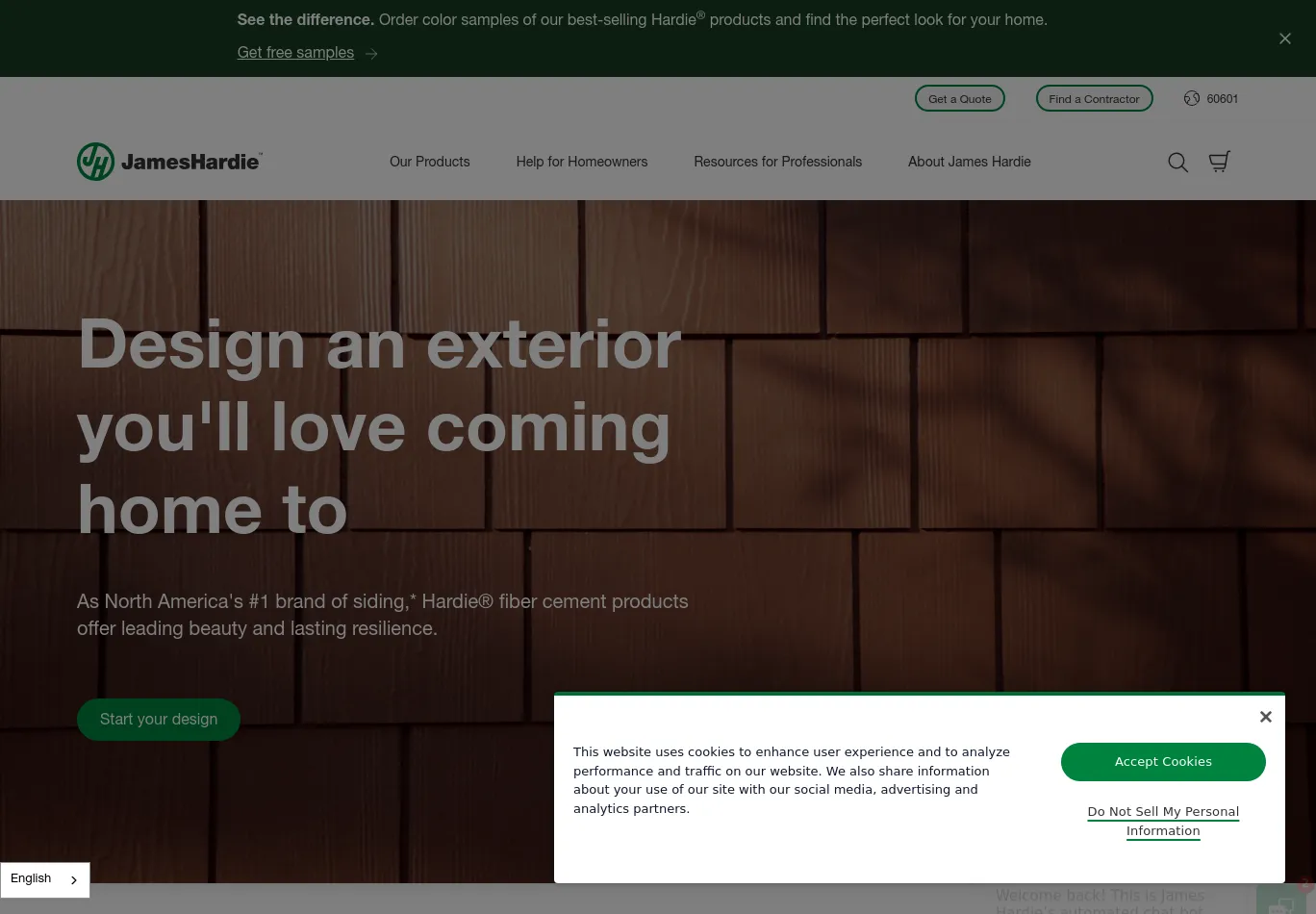Click the Get a Quote button
1316x914 pixels.
click(960, 98)
